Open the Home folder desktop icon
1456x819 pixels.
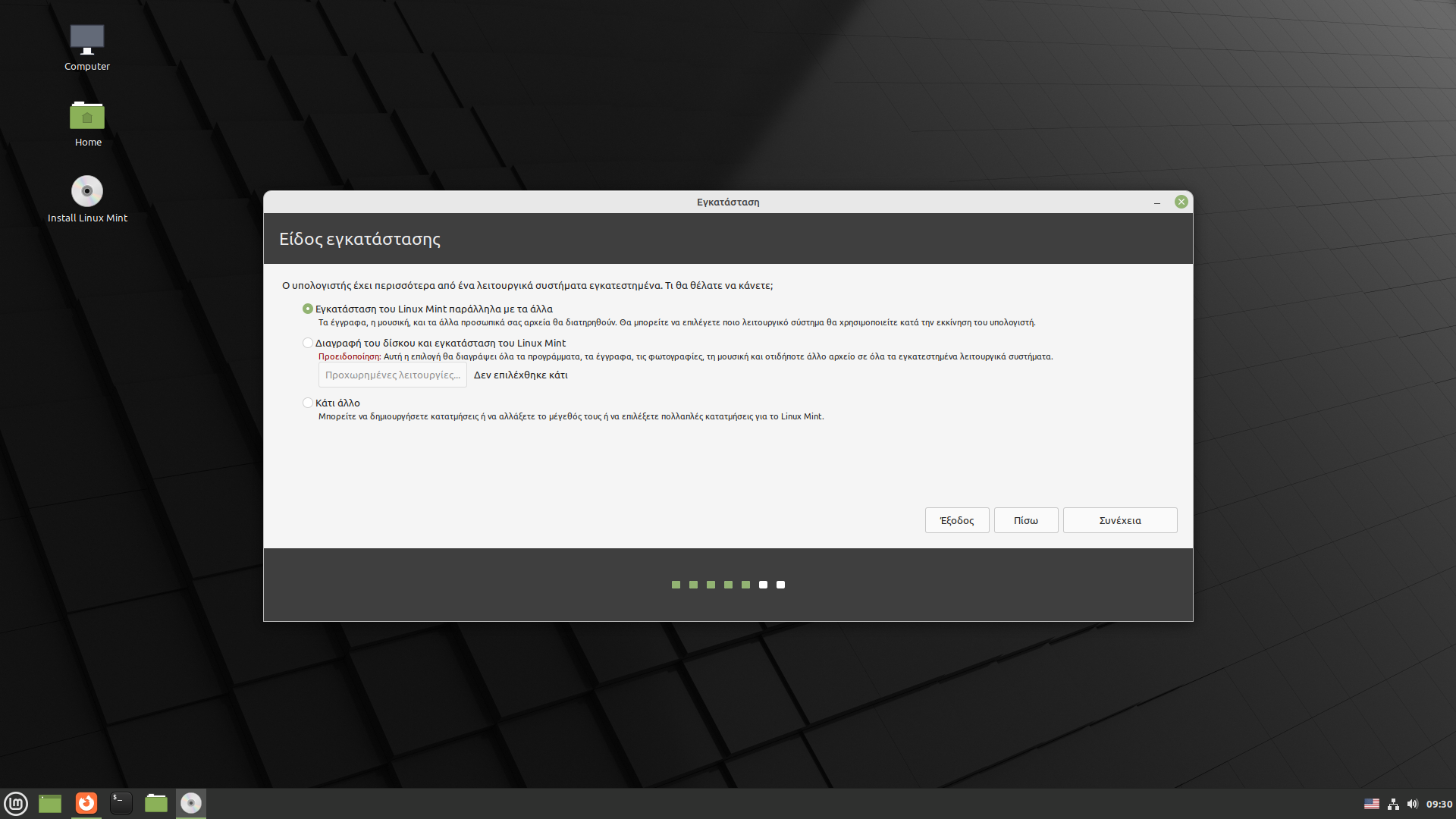coord(86,116)
